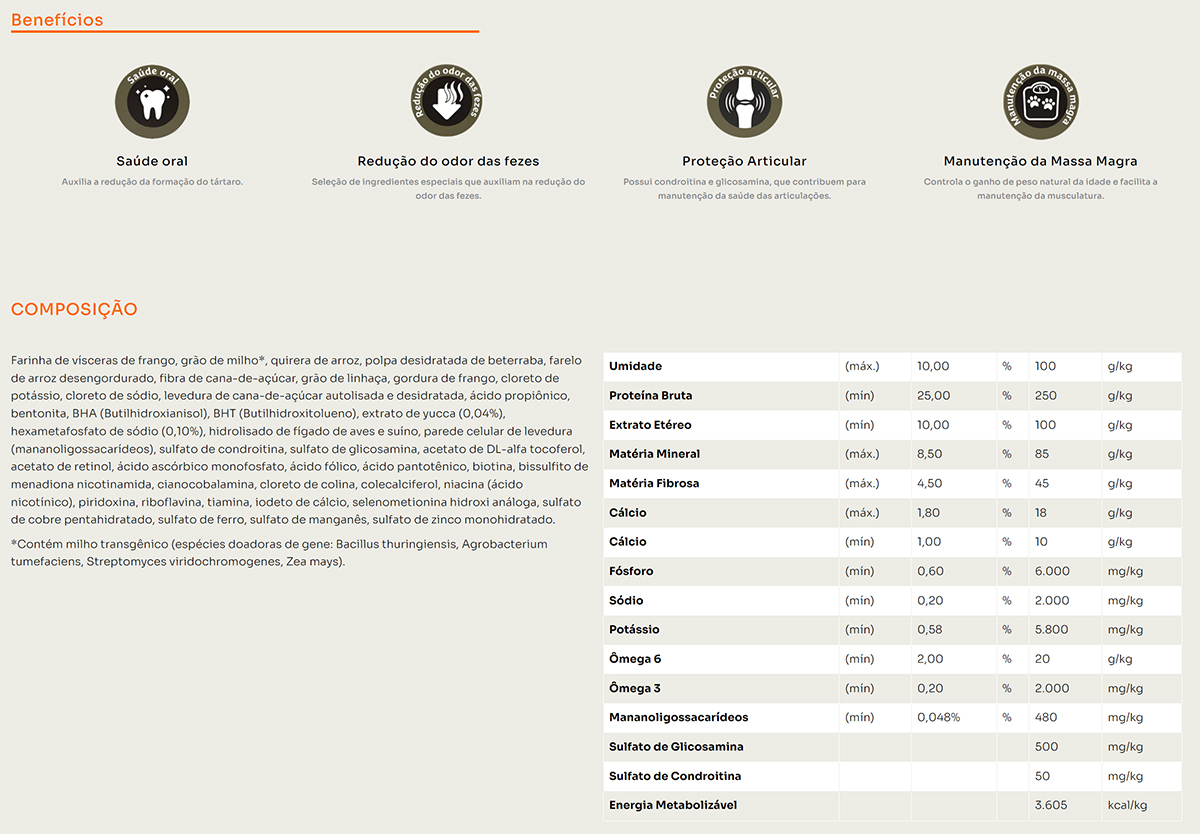Image resolution: width=1200 pixels, height=834 pixels.
Task: Click the Saúde oral title text
Action: (152, 161)
